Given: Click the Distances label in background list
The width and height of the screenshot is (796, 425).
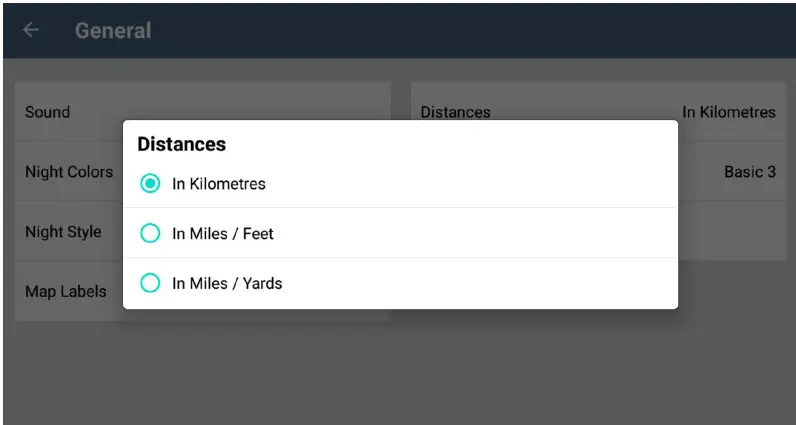Looking at the screenshot, I should tap(455, 112).
